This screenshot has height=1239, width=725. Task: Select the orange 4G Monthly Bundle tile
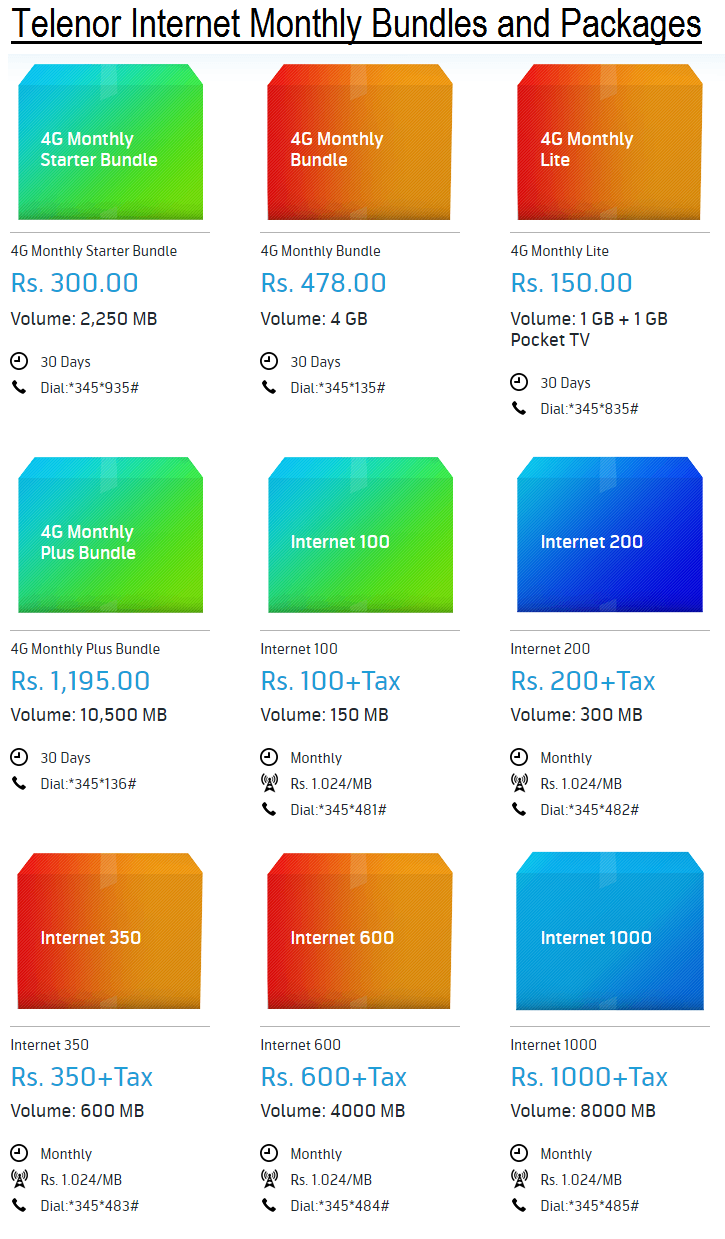[360, 142]
